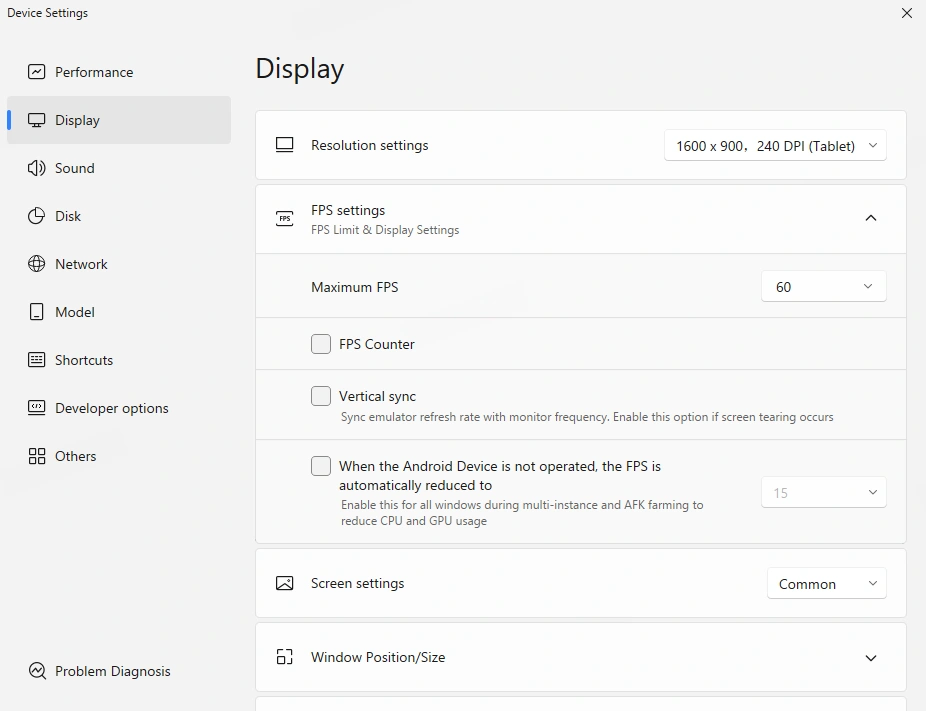Click the Resolution settings label
926x711 pixels.
(370, 145)
